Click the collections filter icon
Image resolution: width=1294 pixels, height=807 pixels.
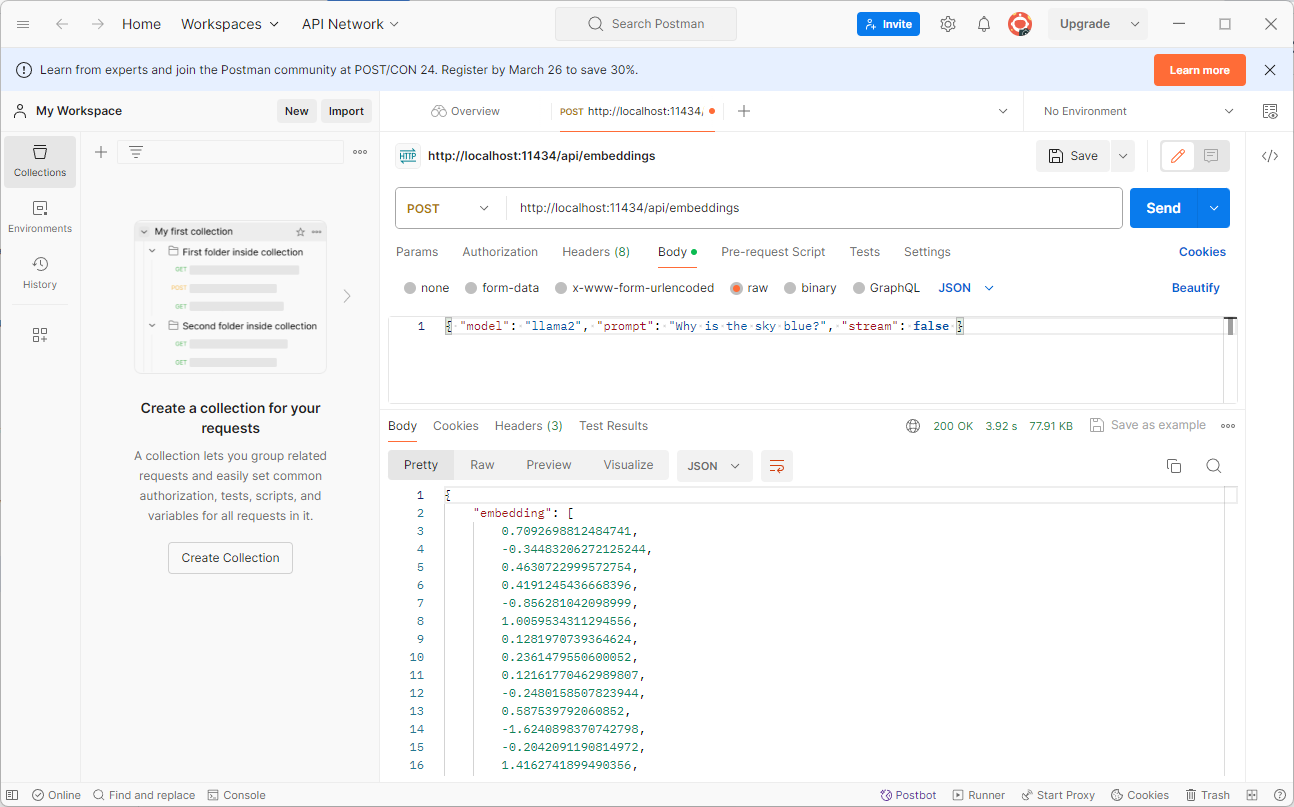click(136, 152)
